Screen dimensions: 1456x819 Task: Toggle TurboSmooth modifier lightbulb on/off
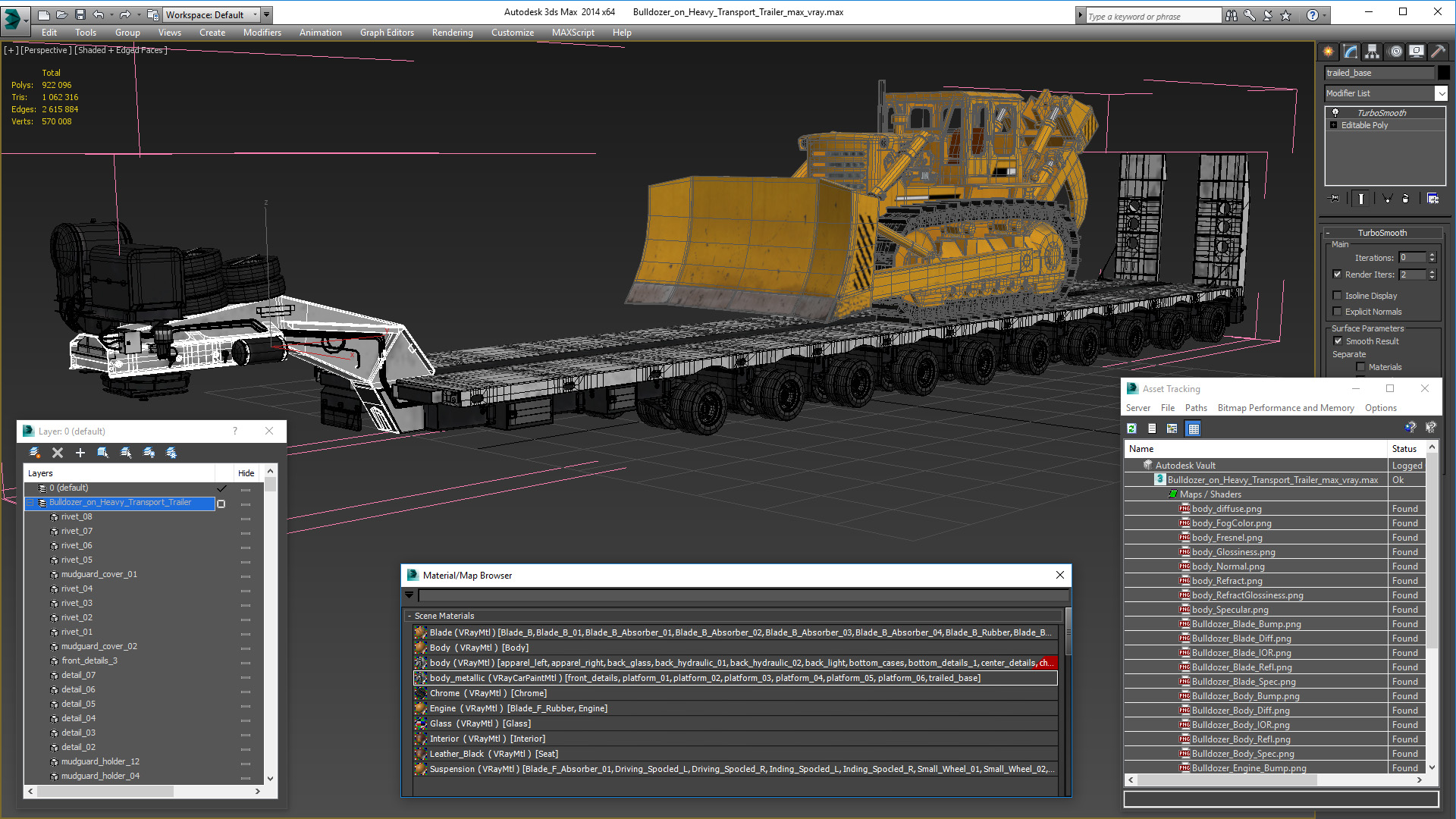pyautogui.click(x=1335, y=112)
